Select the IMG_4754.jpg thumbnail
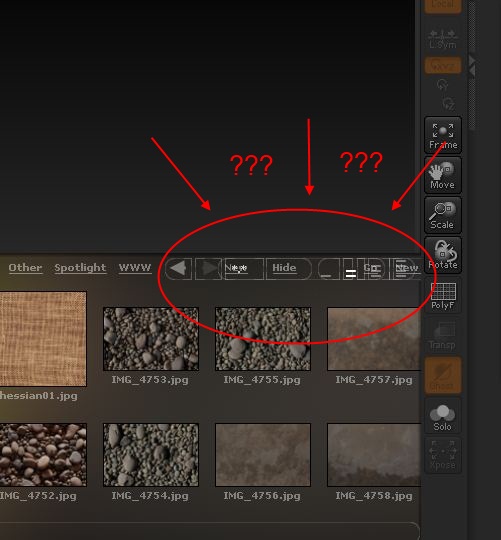This screenshot has width=501, height=540. coord(151,455)
